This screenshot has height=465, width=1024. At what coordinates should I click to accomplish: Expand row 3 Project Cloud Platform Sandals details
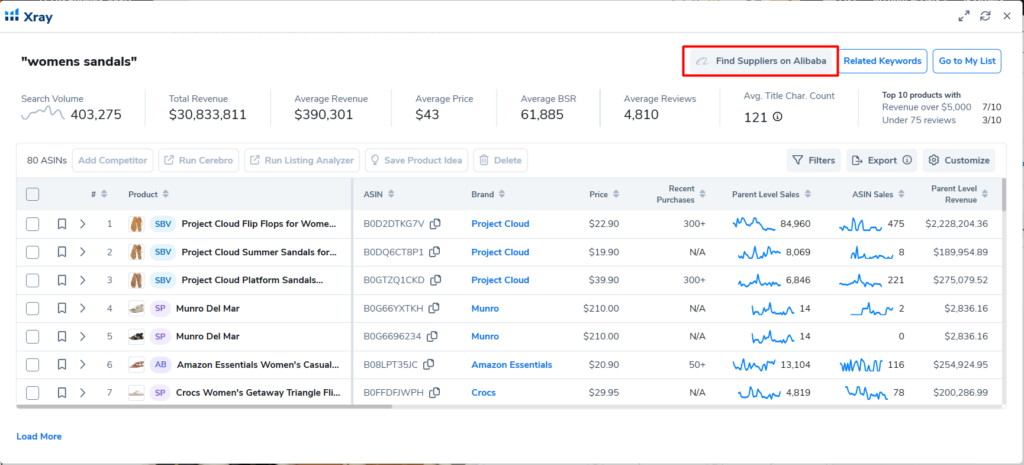pos(83,280)
